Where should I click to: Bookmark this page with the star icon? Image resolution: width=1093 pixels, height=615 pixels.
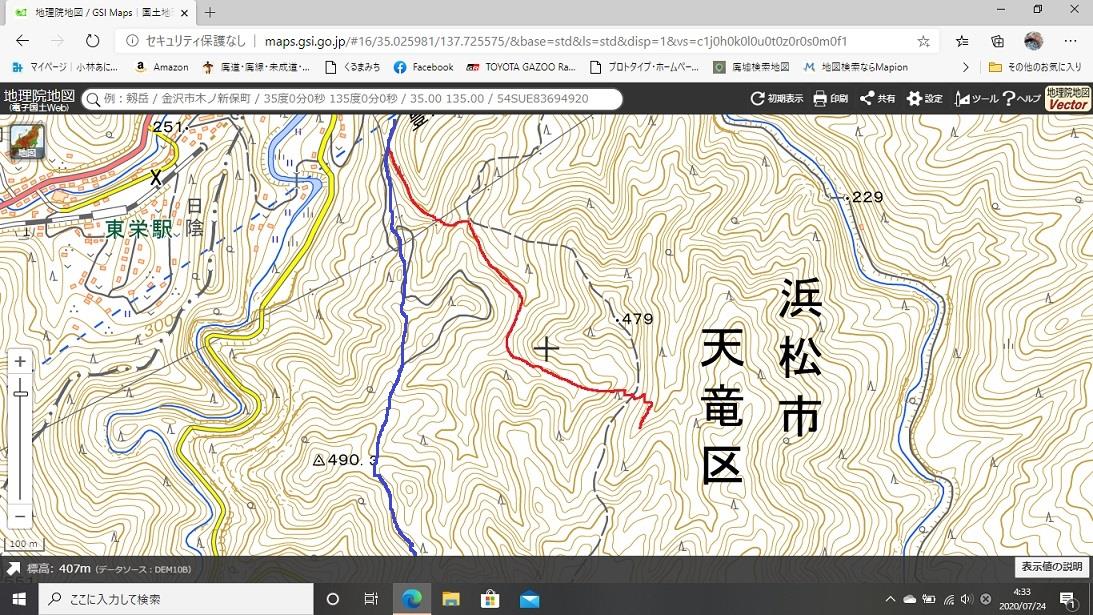pyautogui.click(x=924, y=41)
